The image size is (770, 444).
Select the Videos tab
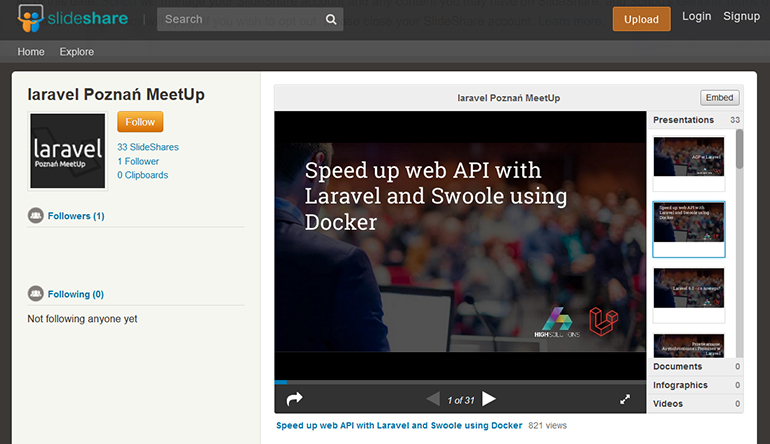click(696, 404)
